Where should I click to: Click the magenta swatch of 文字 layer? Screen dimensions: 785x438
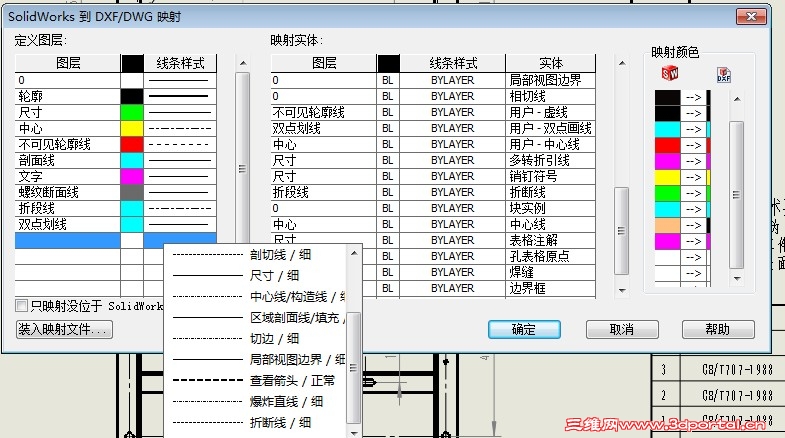pyautogui.click(x=132, y=176)
